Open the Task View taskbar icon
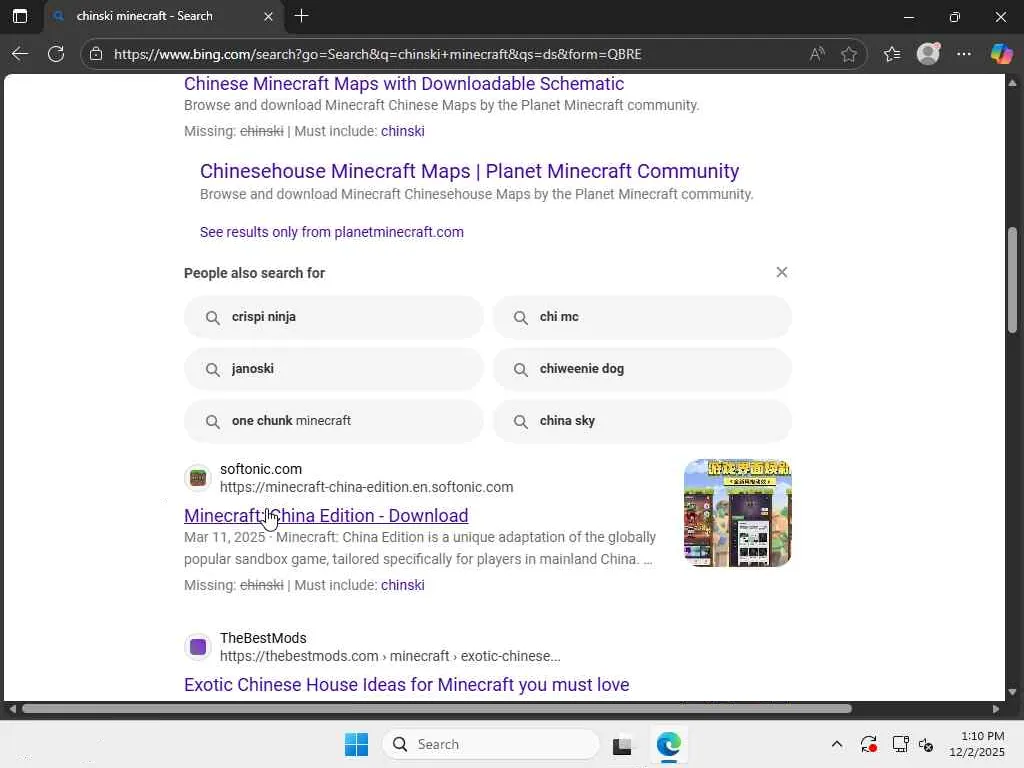The image size is (1024, 768). (622, 744)
